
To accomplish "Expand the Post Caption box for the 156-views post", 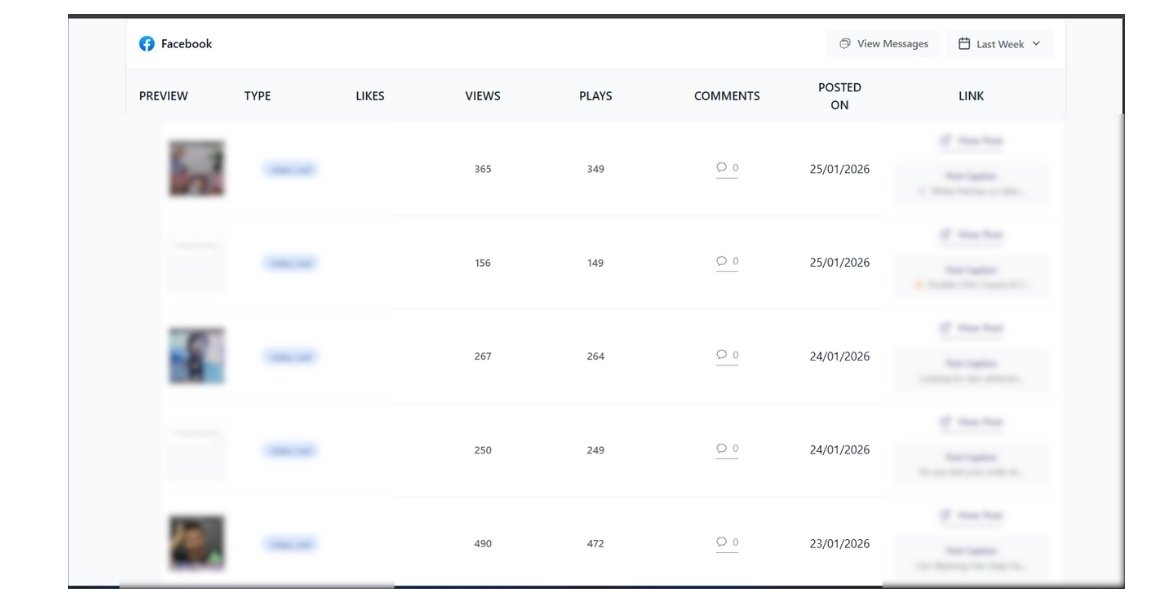I will tap(971, 277).
